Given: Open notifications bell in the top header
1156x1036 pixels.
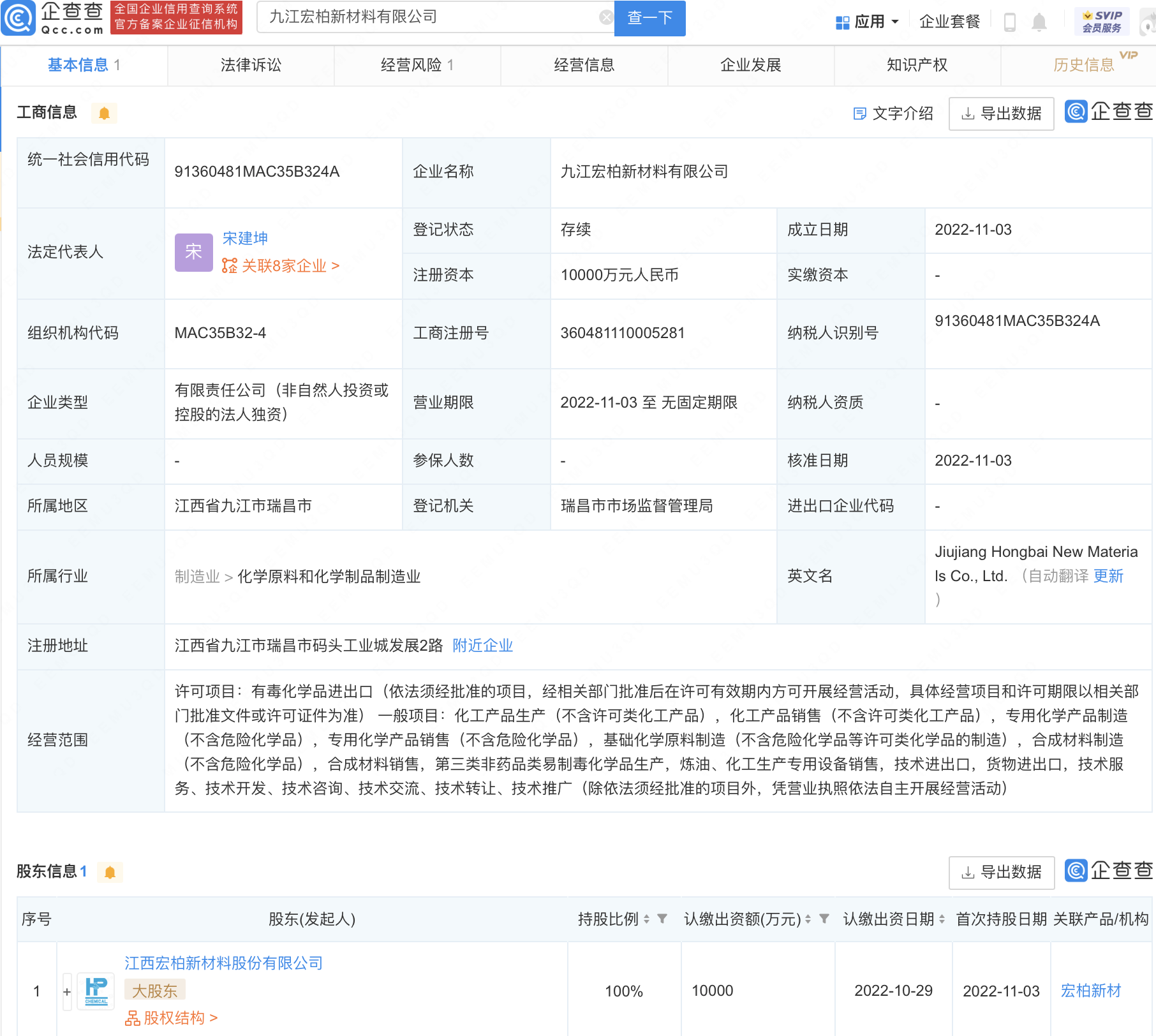Looking at the screenshot, I should pyautogui.click(x=1039, y=22).
